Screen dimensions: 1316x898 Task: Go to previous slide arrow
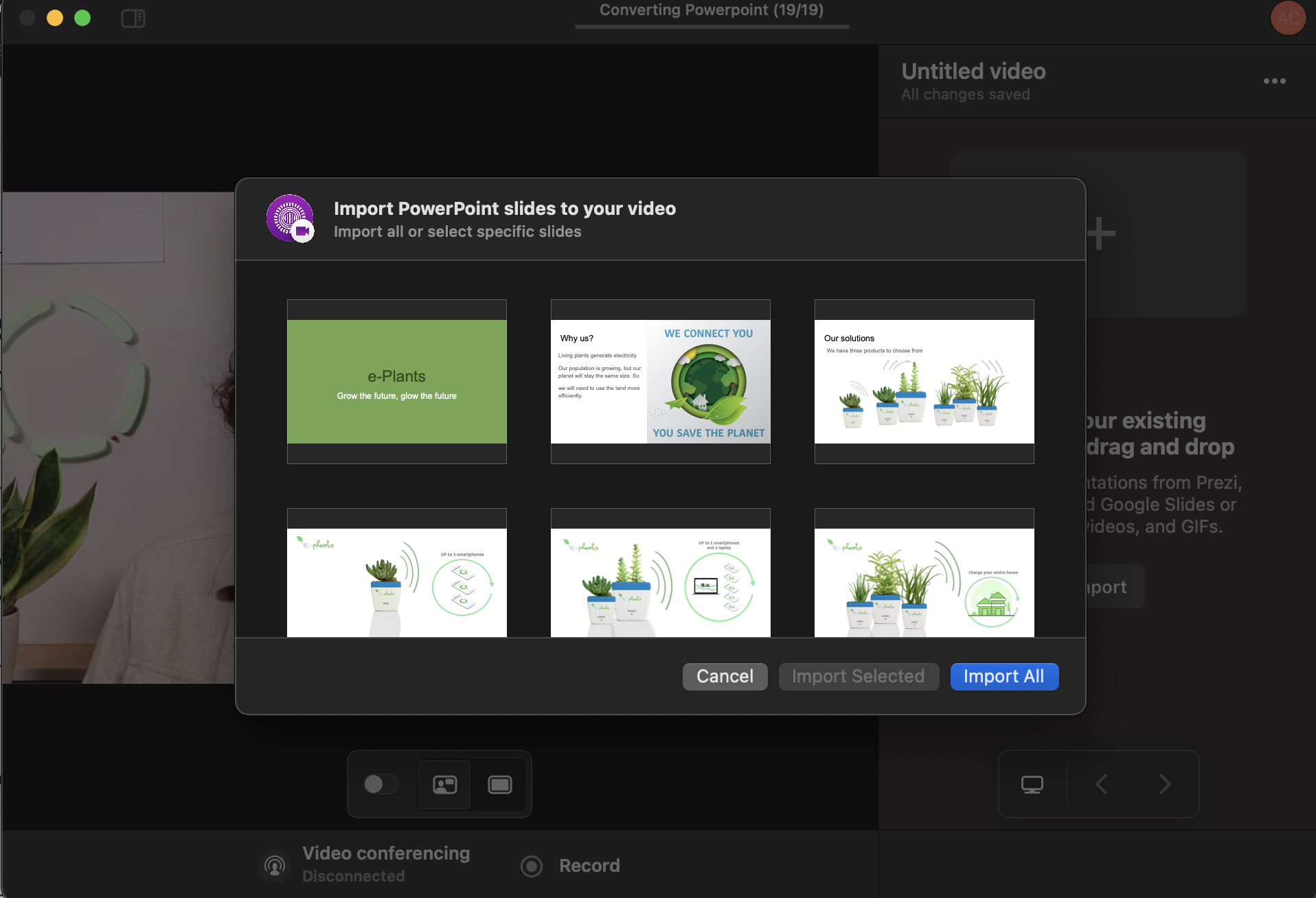click(x=1102, y=784)
